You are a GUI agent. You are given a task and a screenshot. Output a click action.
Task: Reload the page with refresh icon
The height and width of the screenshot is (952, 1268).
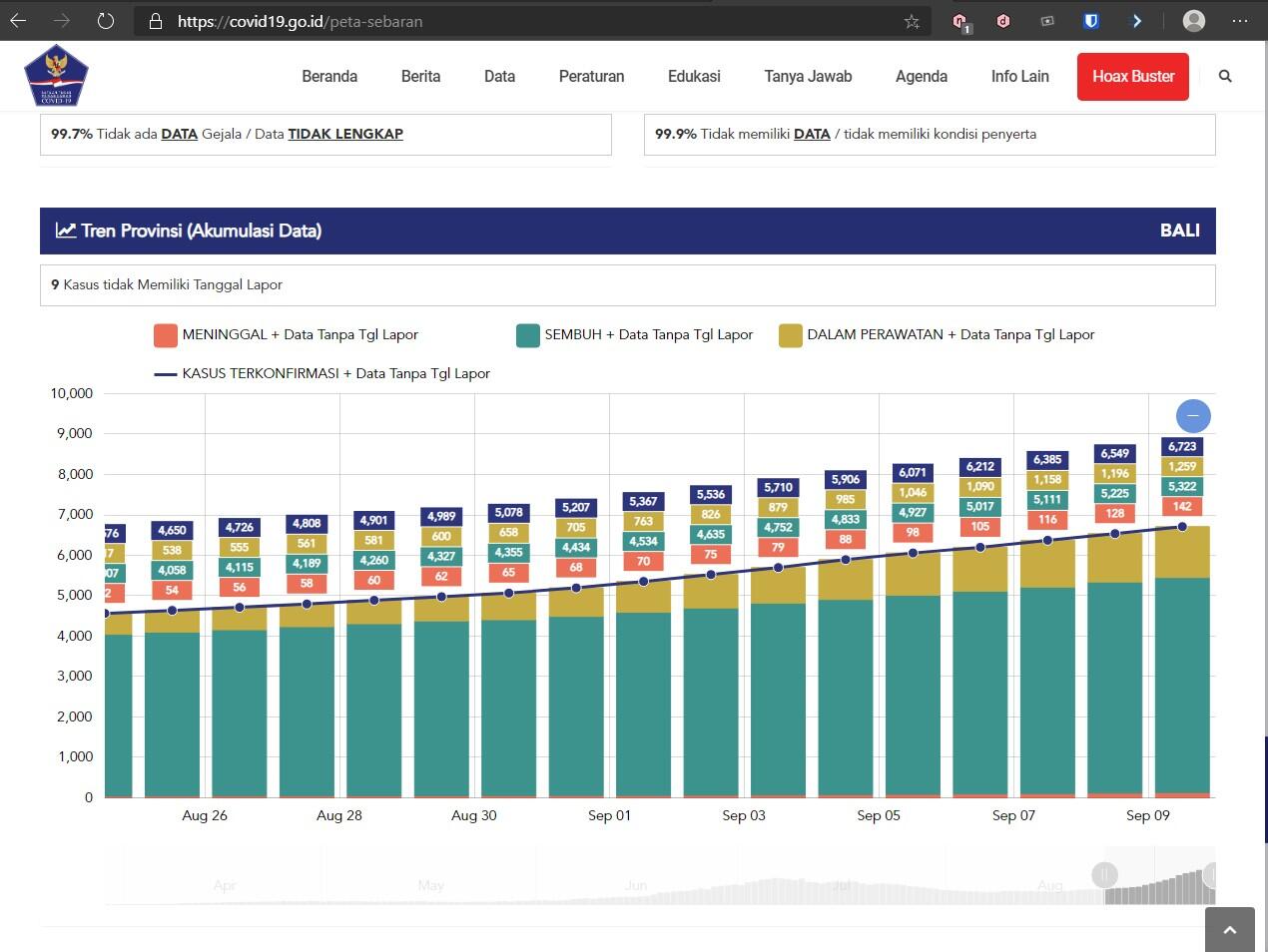click(106, 21)
